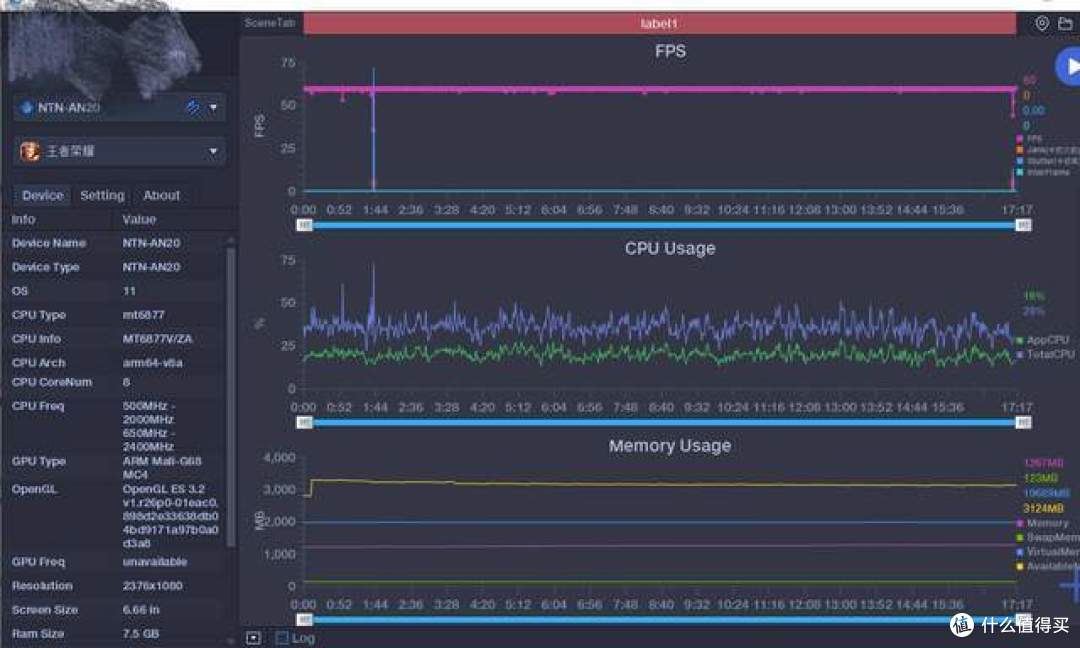This screenshot has width=1080, height=648.
Task: Click the device icon left of NTN-AN20
Action: click(27, 108)
